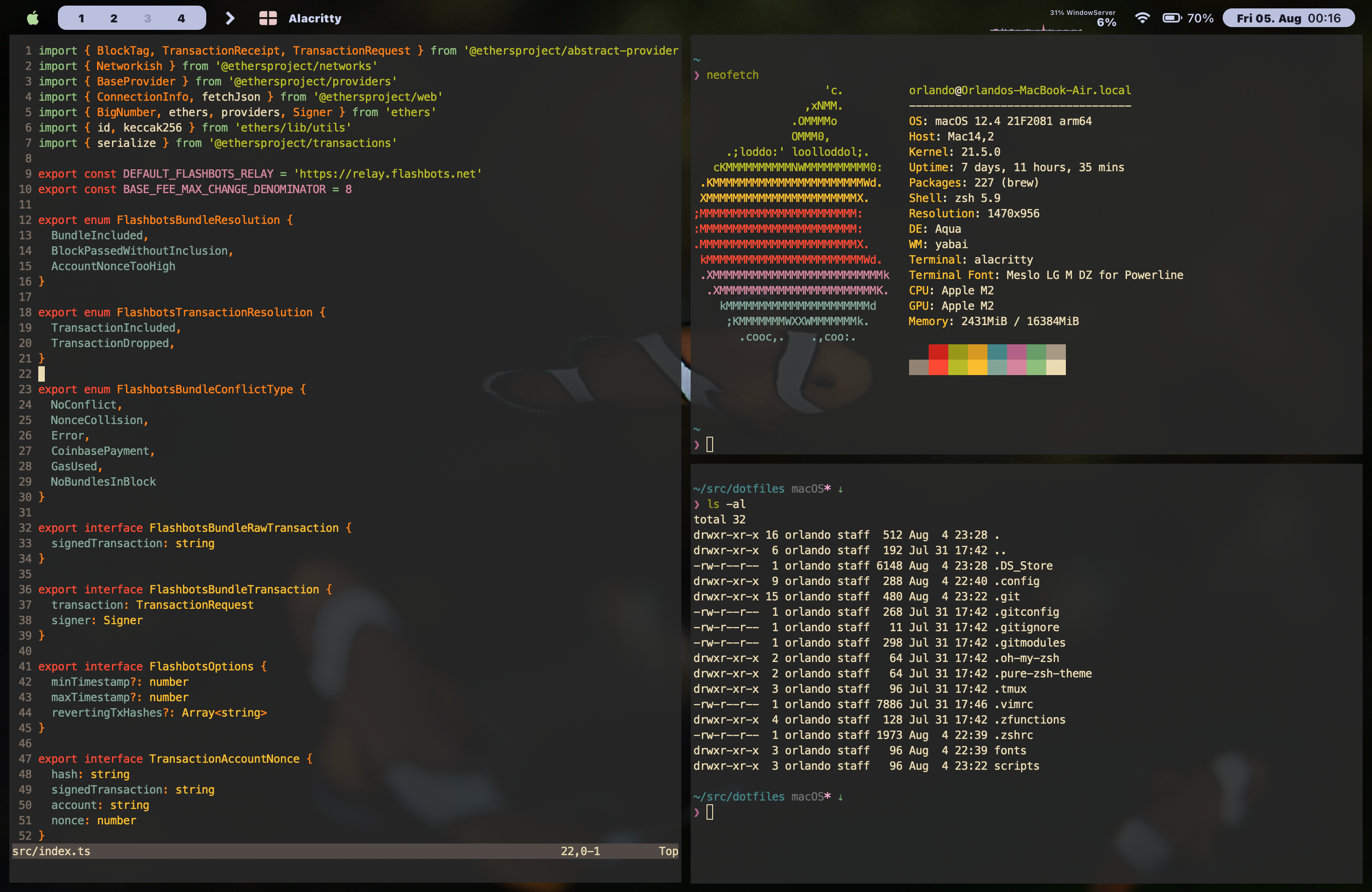Switch to workspace 3
Viewport: 1372px width, 892px height.
[147, 19]
